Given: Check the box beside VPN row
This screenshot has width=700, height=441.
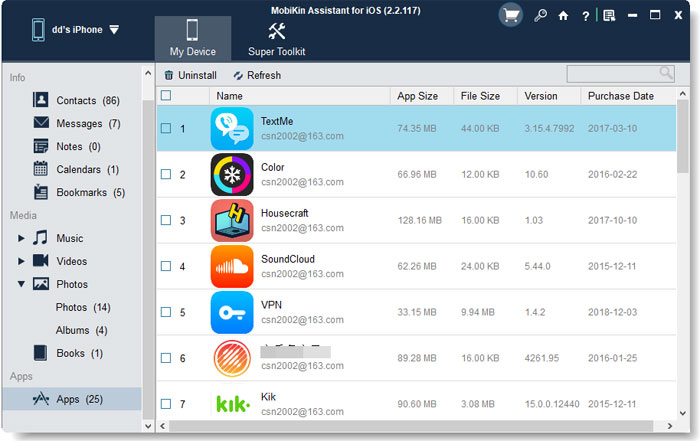Looking at the screenshot, I should click(x=166, y=312).
